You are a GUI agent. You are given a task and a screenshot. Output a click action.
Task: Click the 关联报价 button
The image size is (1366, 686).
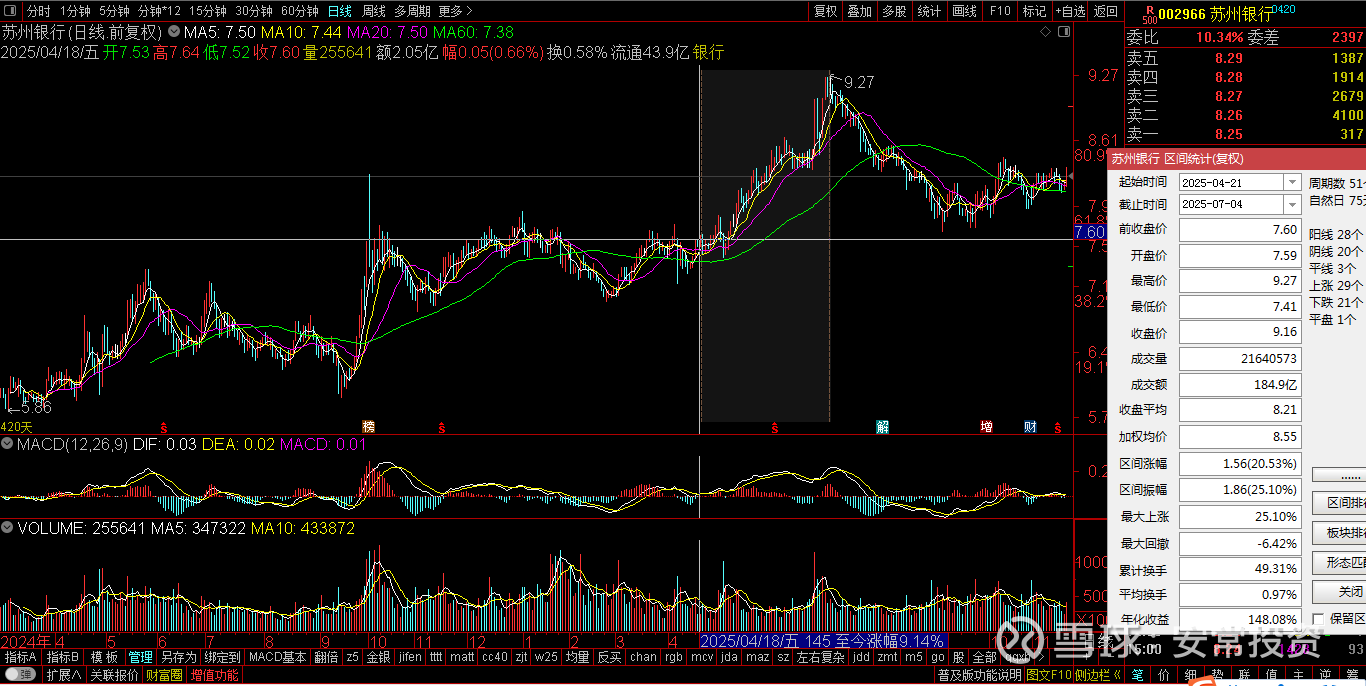114,675
